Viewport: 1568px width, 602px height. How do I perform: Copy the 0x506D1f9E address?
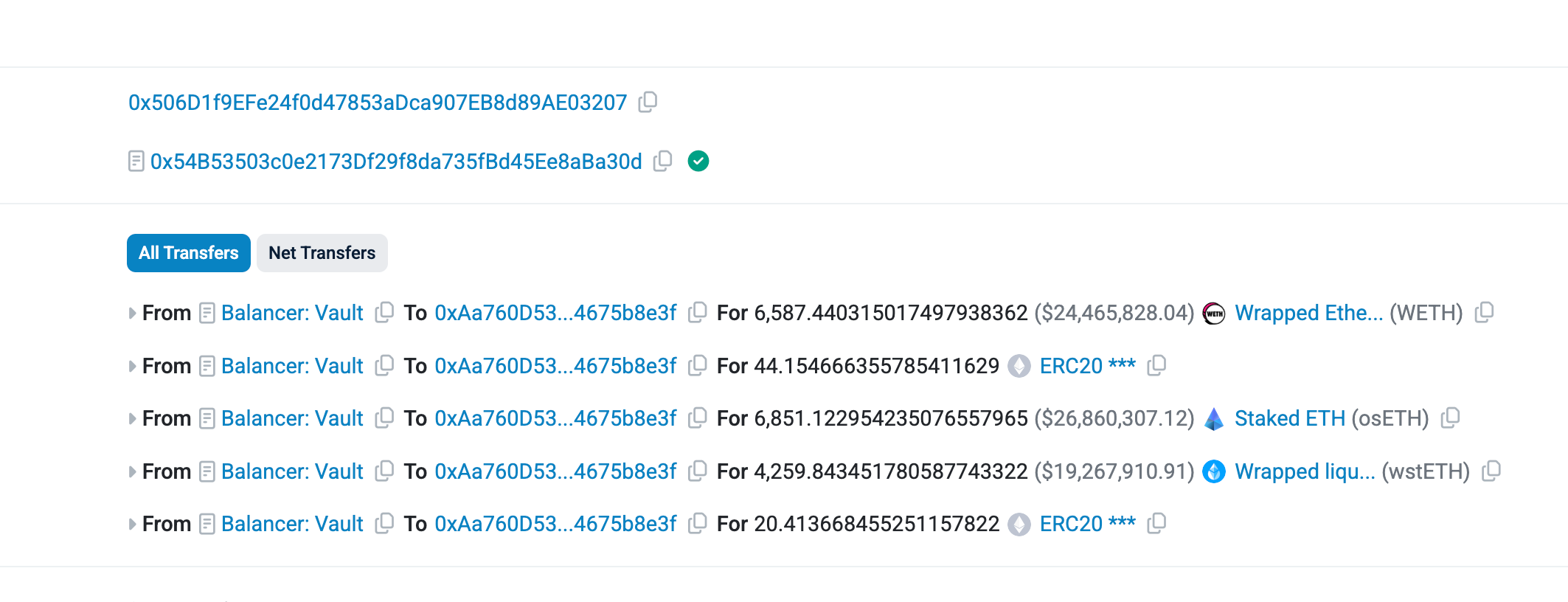(x=648, y=102)
